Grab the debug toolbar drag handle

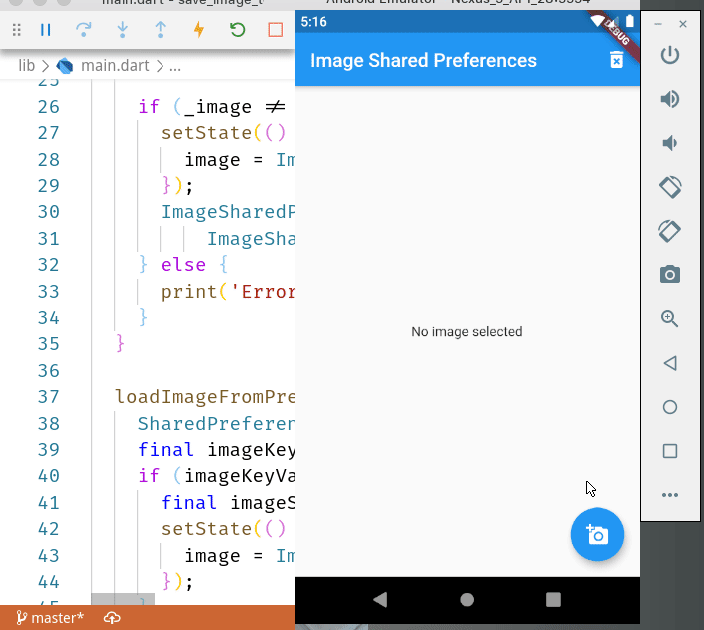(17, 30)
